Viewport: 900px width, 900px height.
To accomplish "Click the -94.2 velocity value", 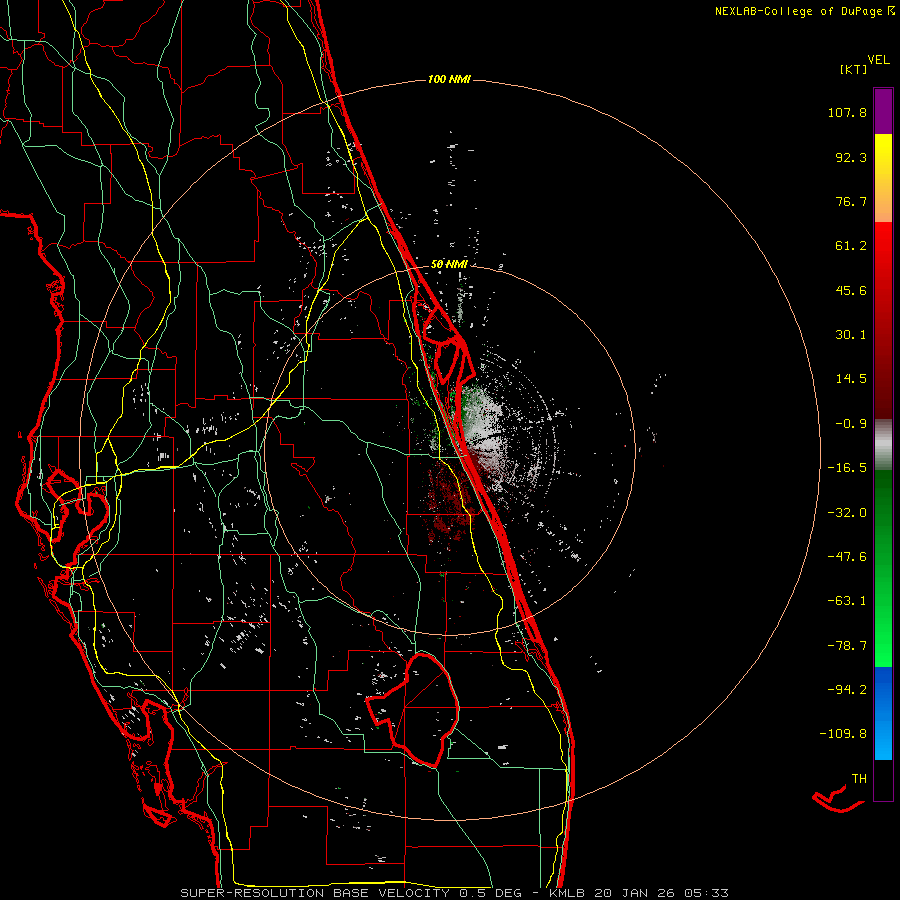I will pos(847,689).
